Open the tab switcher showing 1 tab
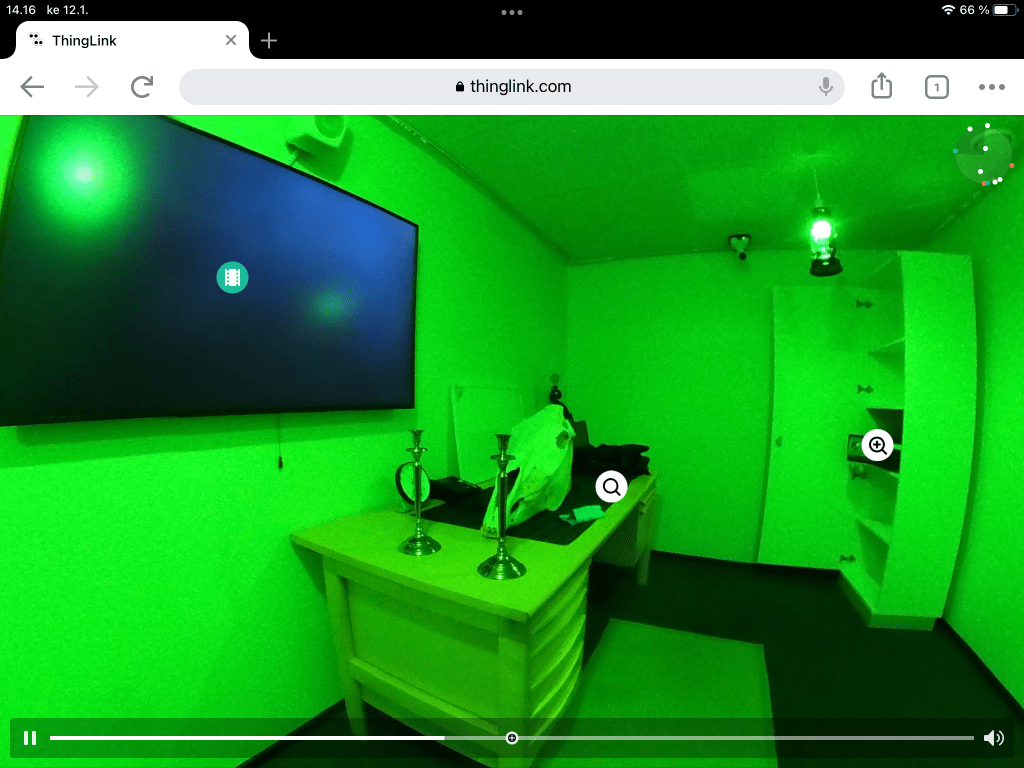This screenshot has width=1024, height=768. 936,87
